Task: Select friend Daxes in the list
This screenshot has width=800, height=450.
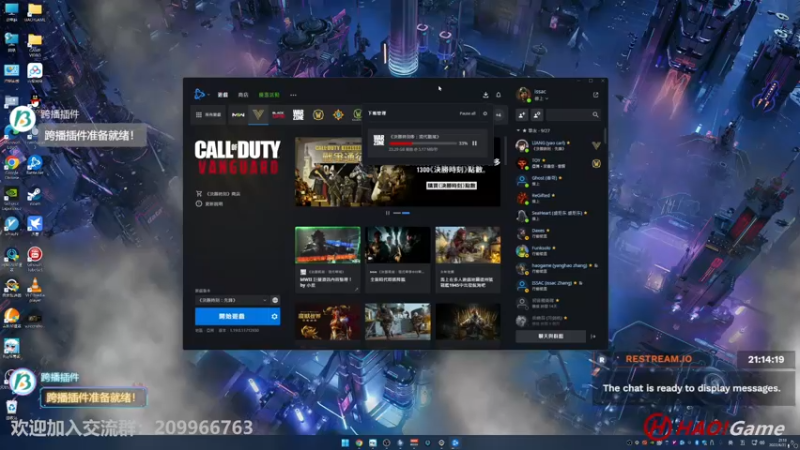Action: (x=558, y=233)
